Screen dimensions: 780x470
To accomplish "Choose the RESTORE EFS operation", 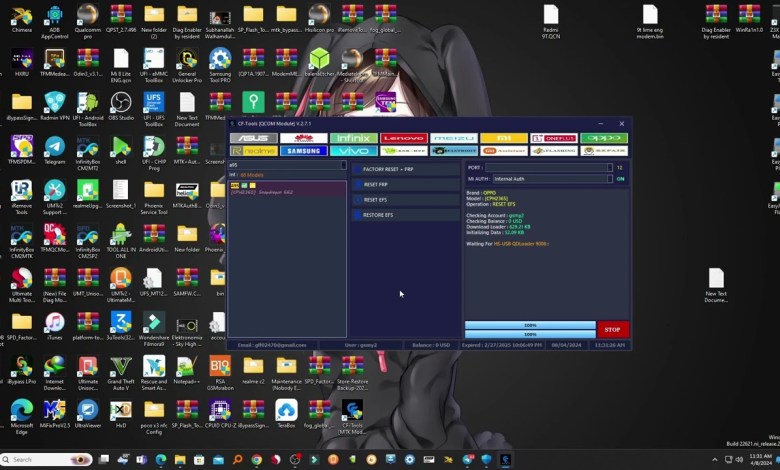I will 406,215.
